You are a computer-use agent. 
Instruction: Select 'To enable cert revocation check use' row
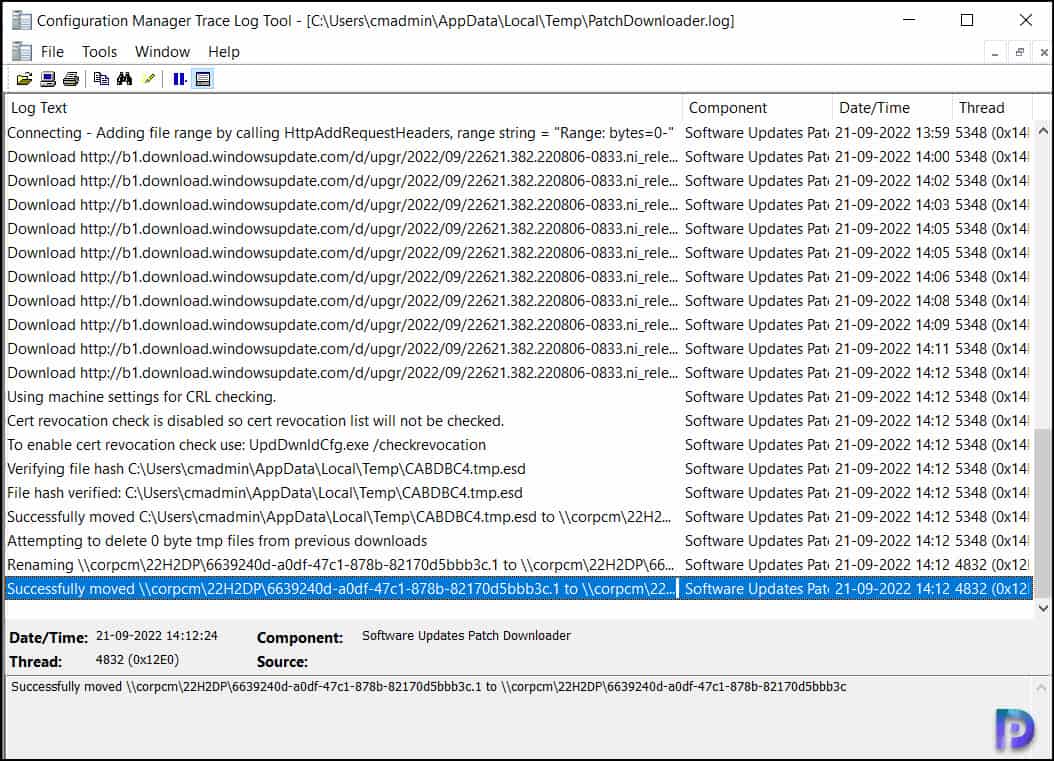[x=518, y=445]
